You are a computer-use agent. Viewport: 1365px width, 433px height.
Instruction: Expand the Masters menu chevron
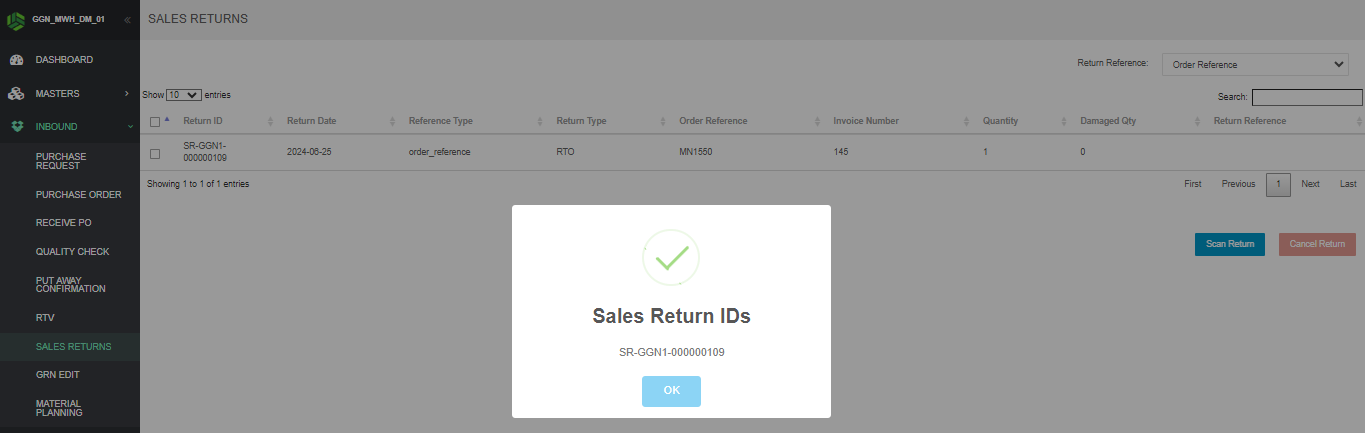point(127,94)
